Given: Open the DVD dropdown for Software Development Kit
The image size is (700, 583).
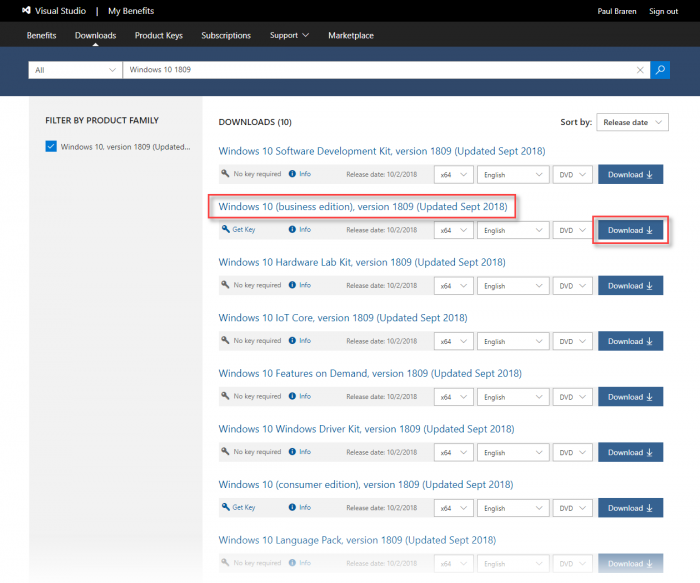Looking at the screenshot, I should tap(572, 175).
